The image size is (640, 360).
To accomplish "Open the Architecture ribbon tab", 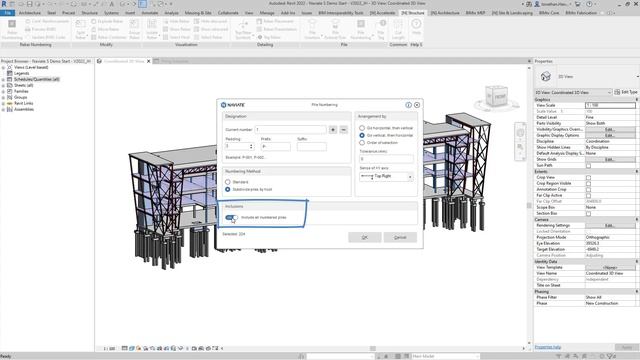I will pos(29,13).
